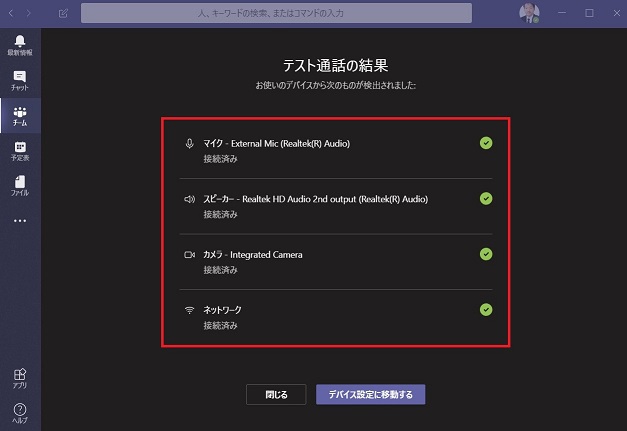Click デバイス設定に移動する button
This screenshot has width=627, height=431.
pos(370,395)
